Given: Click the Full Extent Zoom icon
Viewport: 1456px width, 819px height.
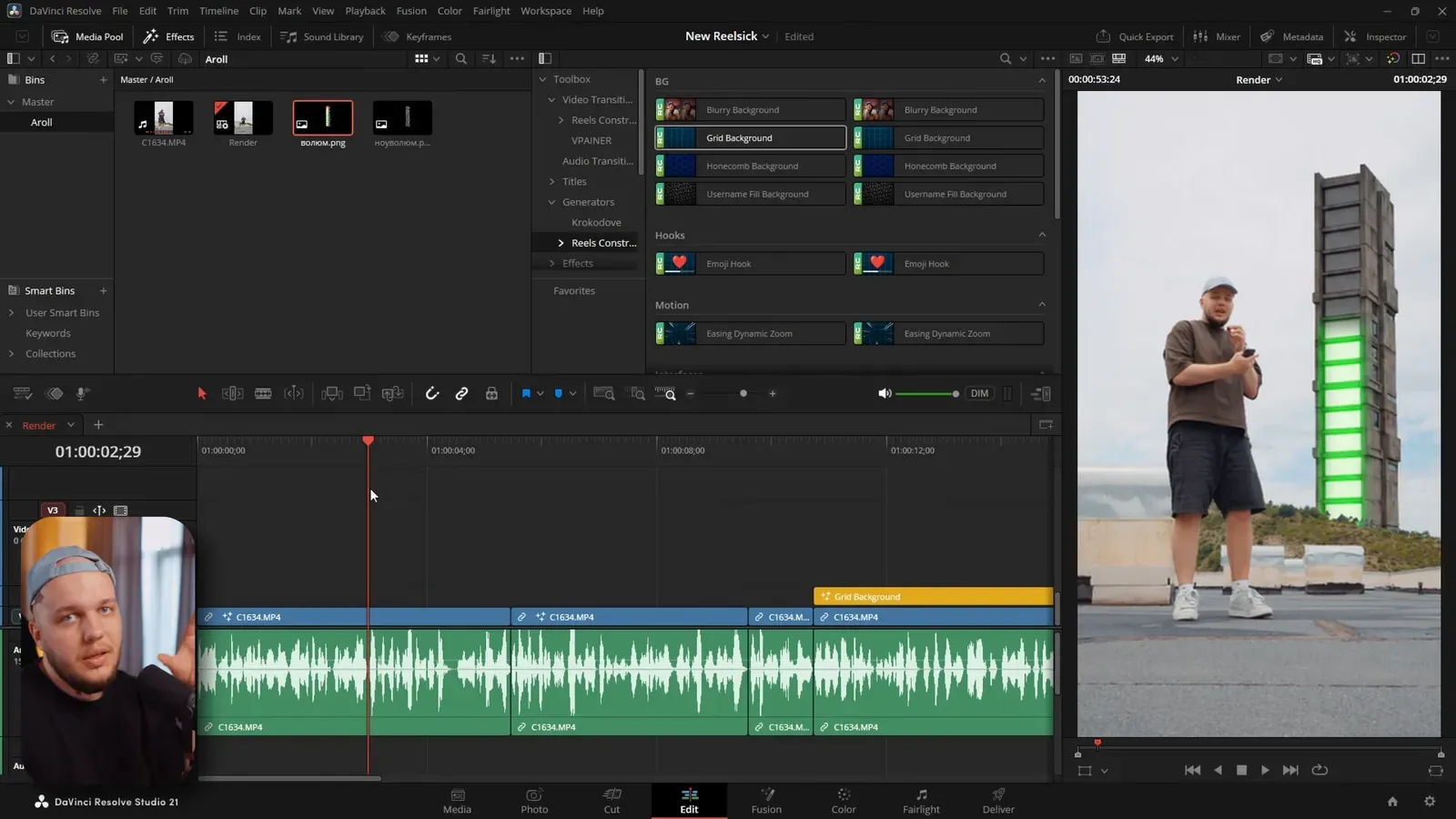Looking at the screenshot, I should coord(603,393).
